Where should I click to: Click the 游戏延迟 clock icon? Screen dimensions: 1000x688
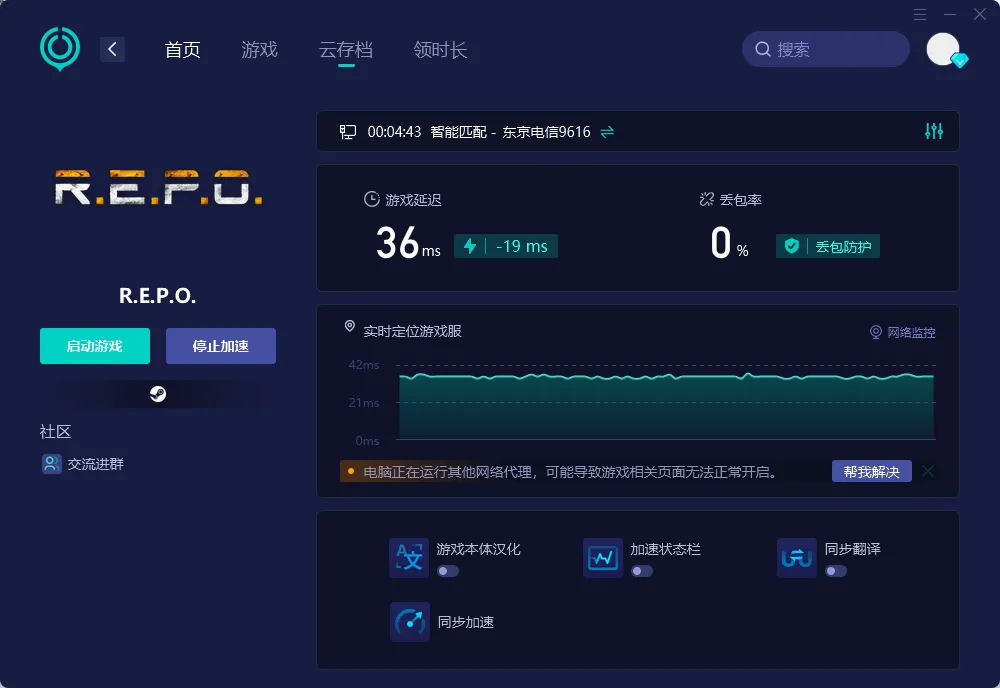371,200
